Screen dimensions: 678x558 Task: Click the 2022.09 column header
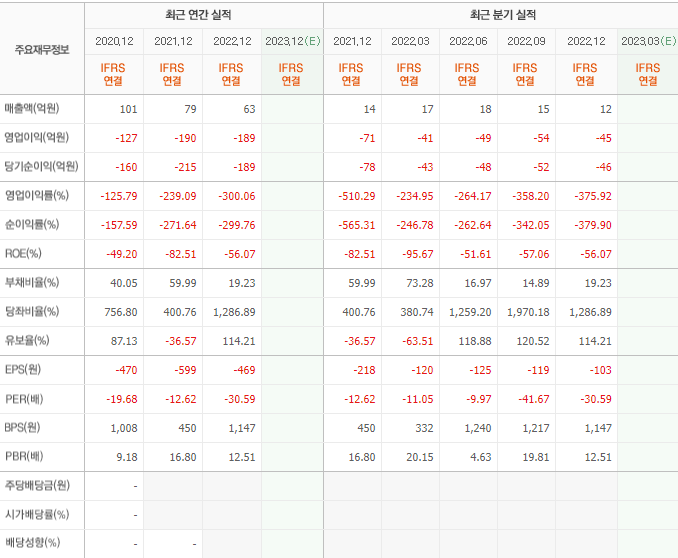[x=526, y=41]
